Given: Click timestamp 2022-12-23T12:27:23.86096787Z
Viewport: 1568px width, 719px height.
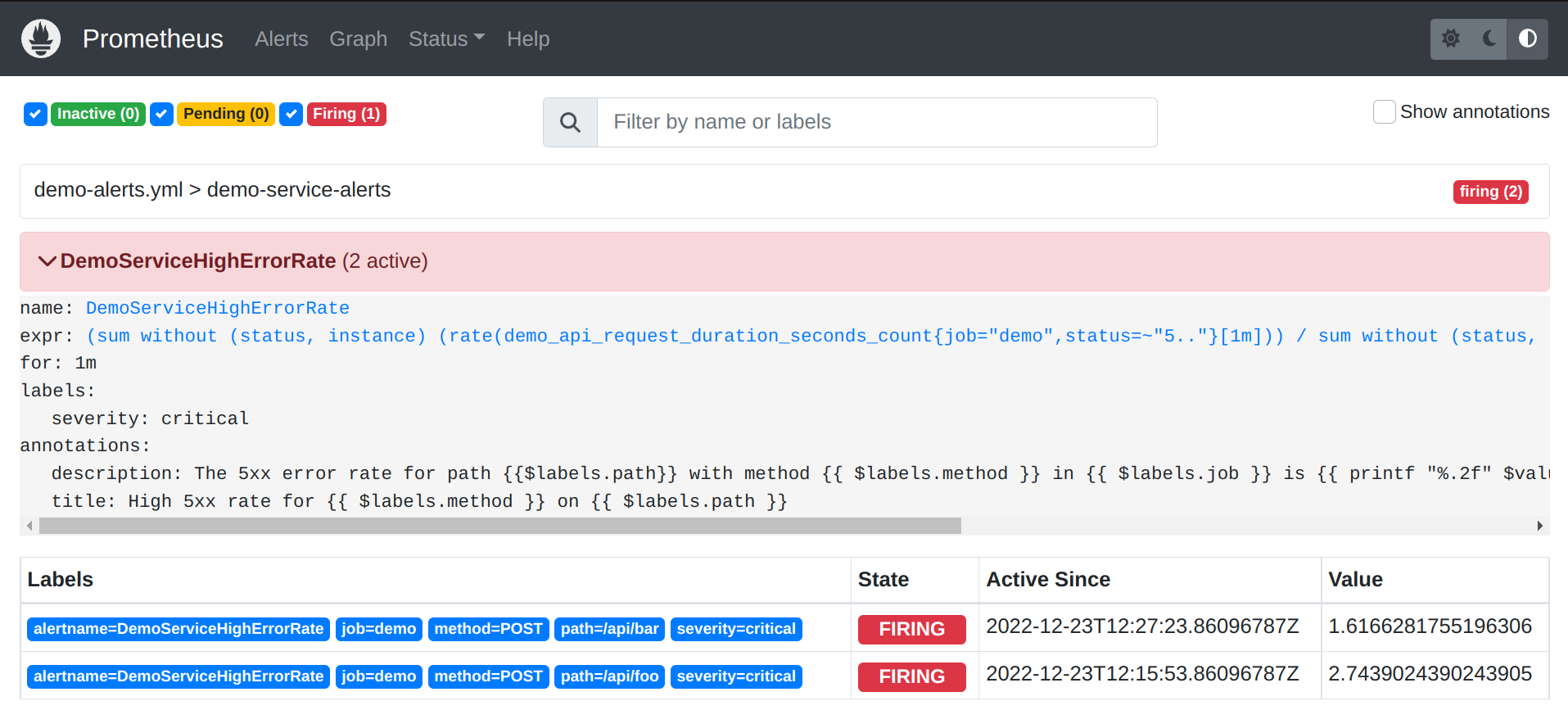Looking at the screenshot, I should pos(1143,626).
